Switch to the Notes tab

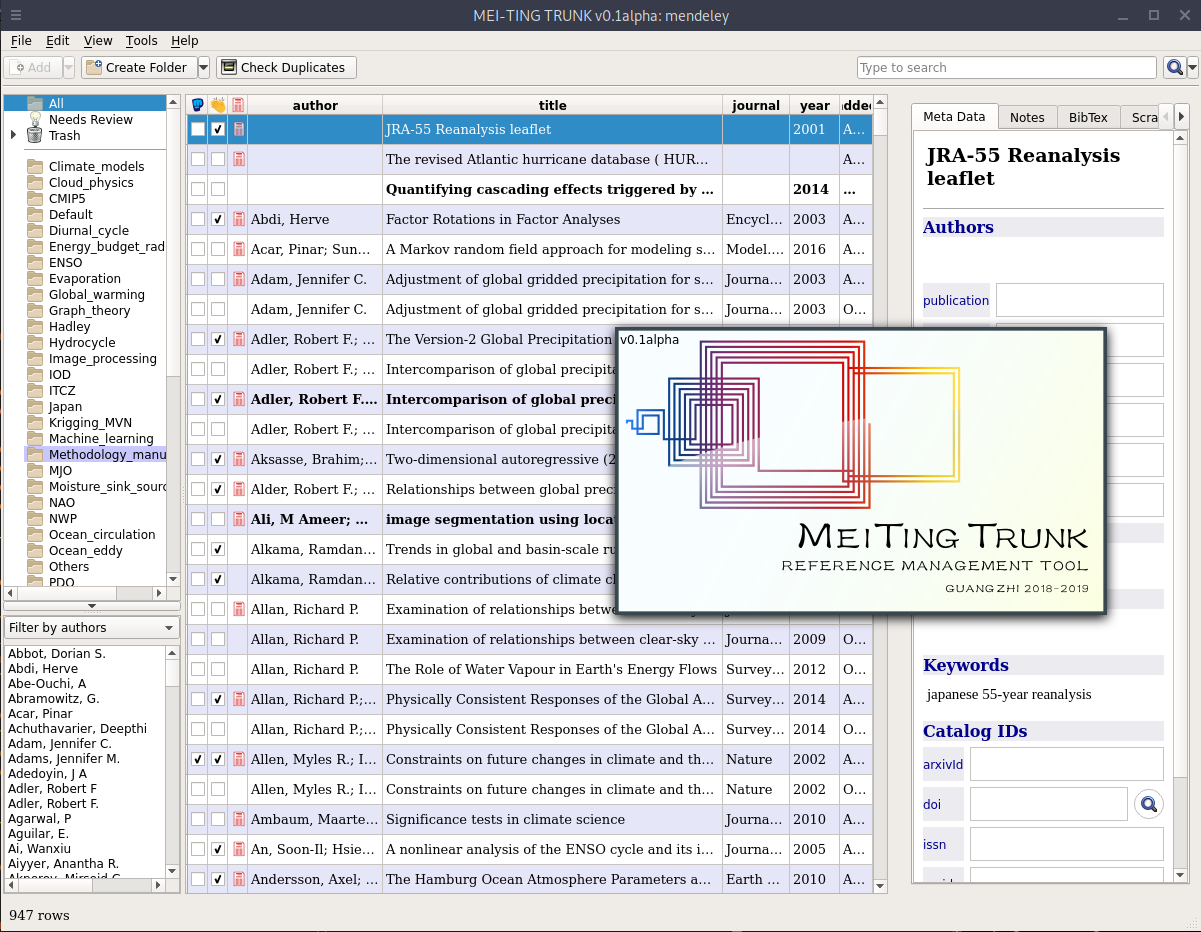click(x=1027, y=117)
